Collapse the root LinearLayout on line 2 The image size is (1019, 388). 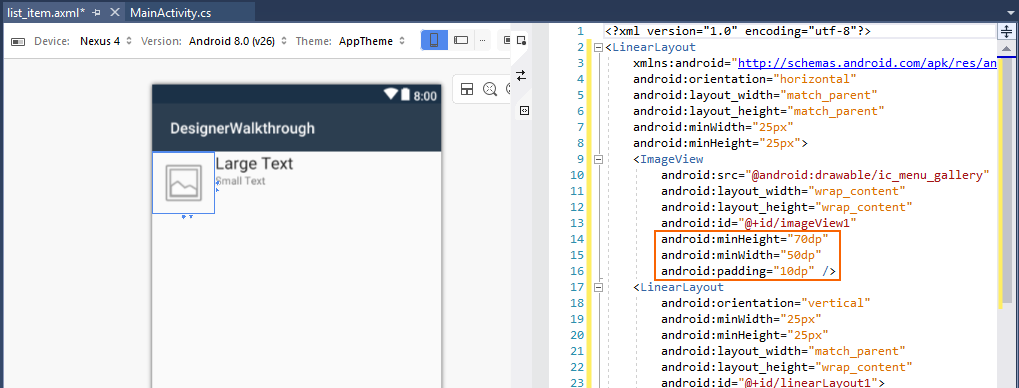tap(598, 47)
